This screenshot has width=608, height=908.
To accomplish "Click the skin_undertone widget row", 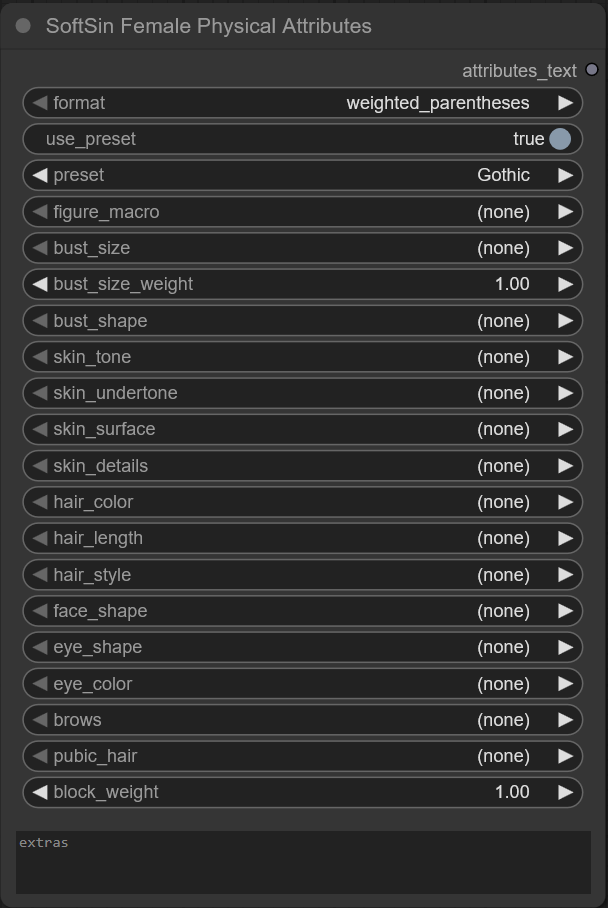I will coord(300,393).
